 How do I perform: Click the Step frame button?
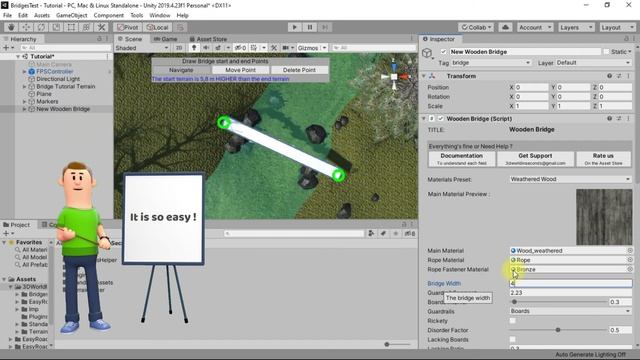coord(324,27)
